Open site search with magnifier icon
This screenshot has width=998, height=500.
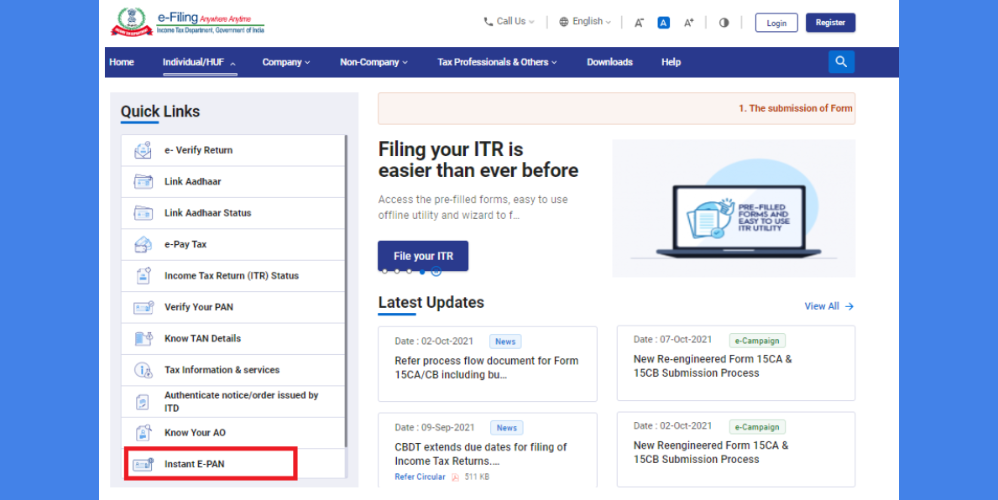click(x=841, y=62)
